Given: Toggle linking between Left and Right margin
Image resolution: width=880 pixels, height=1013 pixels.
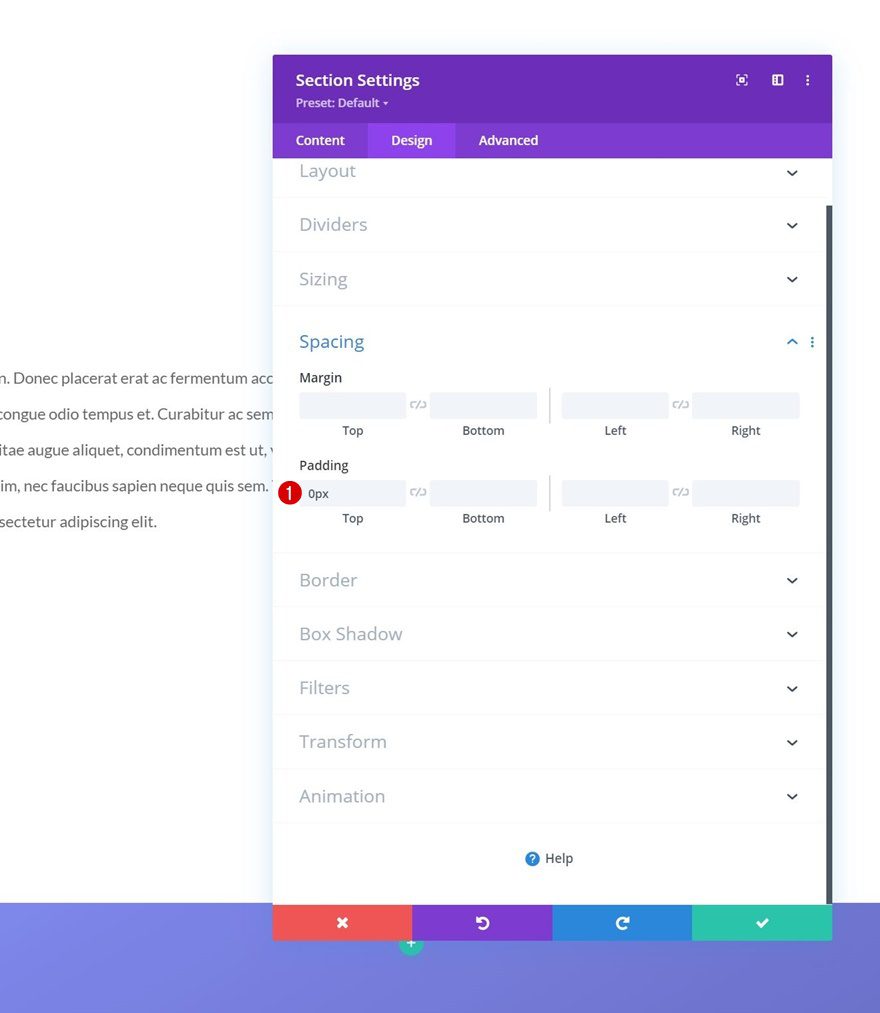Looking at the screenshot, I should (x=680, y=404).
